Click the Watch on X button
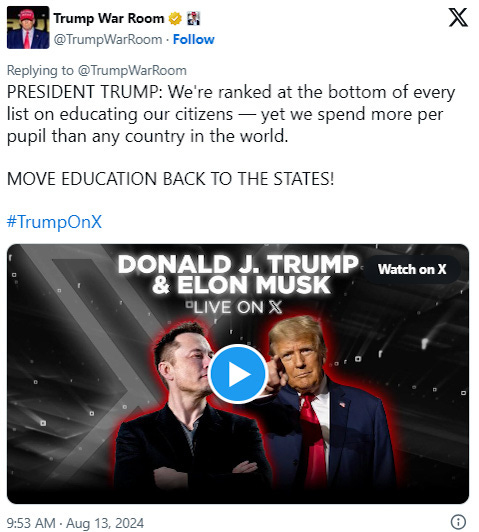 click(x=412, y=269)
